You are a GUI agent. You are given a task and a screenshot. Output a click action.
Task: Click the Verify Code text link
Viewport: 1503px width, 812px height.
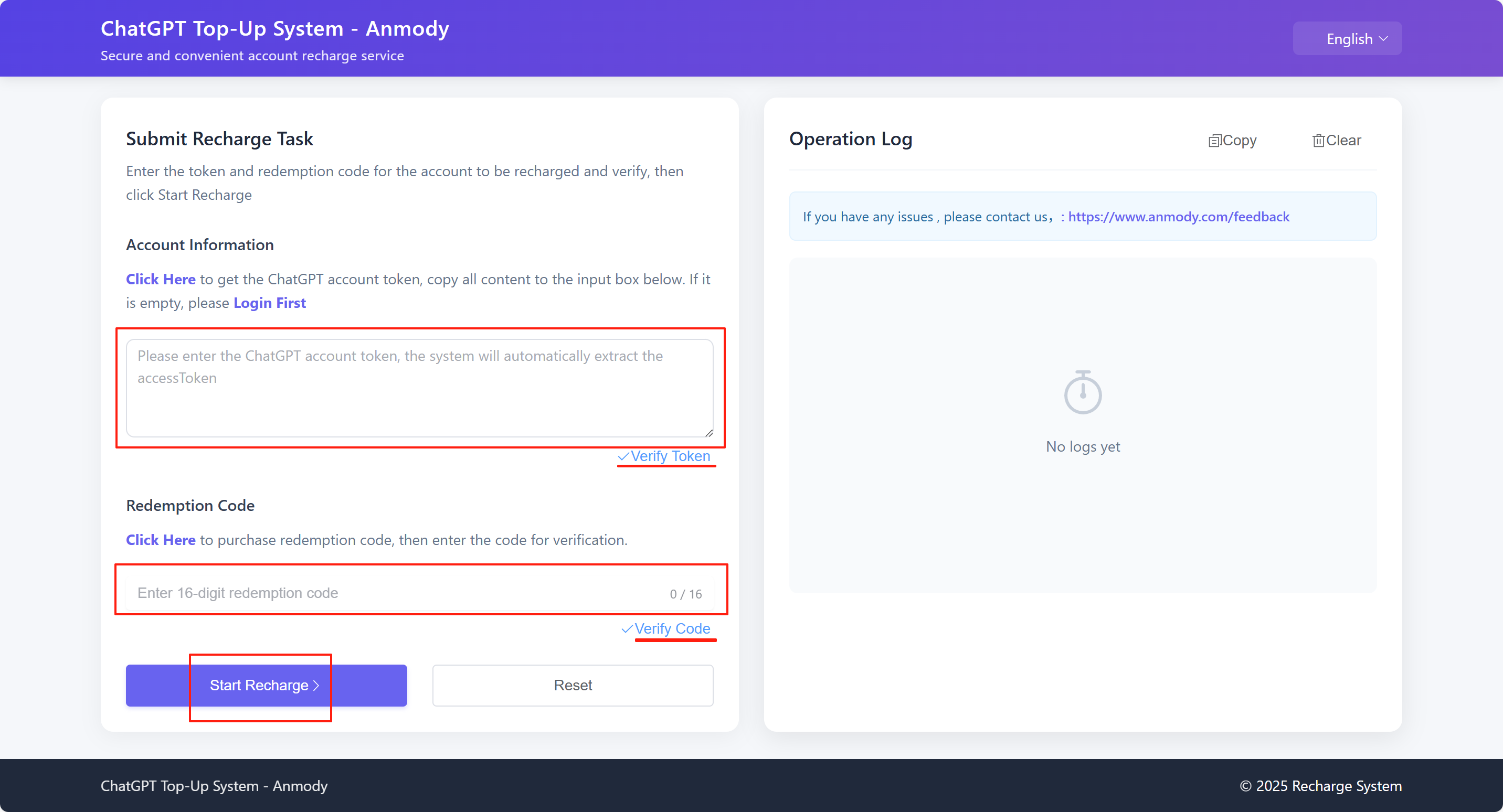[x=672, y=629]
